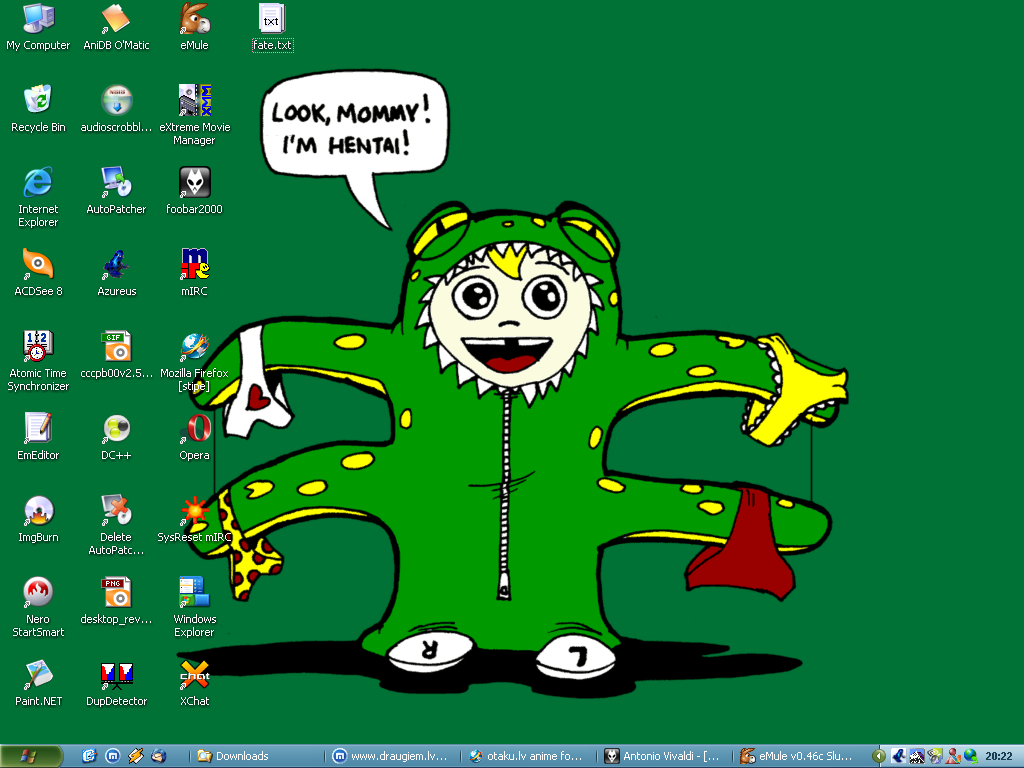Open the Windows Start menu
Screen dimensions: 1024x768
(31, 756)
